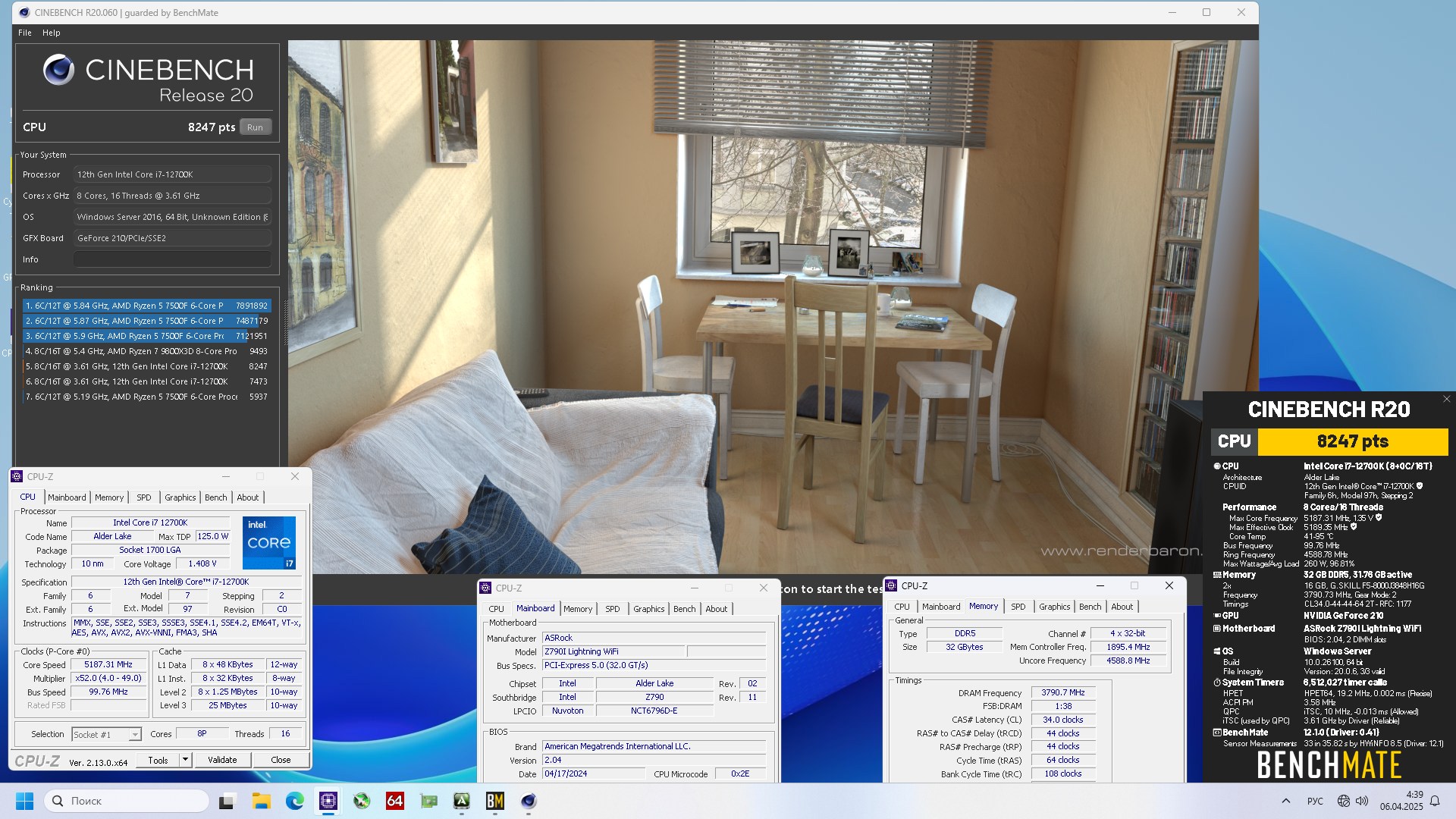This screenshot has height=819, width=1456.
Task: Click the Manufacturer field showing ASRock
Action: pyautogui.click(x=654, y=638)
